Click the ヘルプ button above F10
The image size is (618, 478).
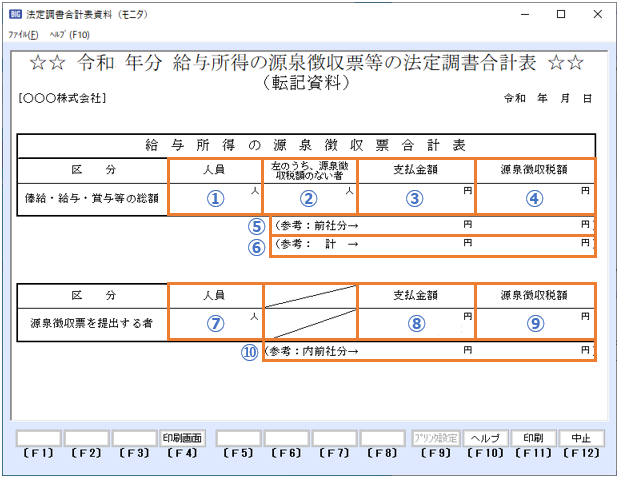coord(486,438)
